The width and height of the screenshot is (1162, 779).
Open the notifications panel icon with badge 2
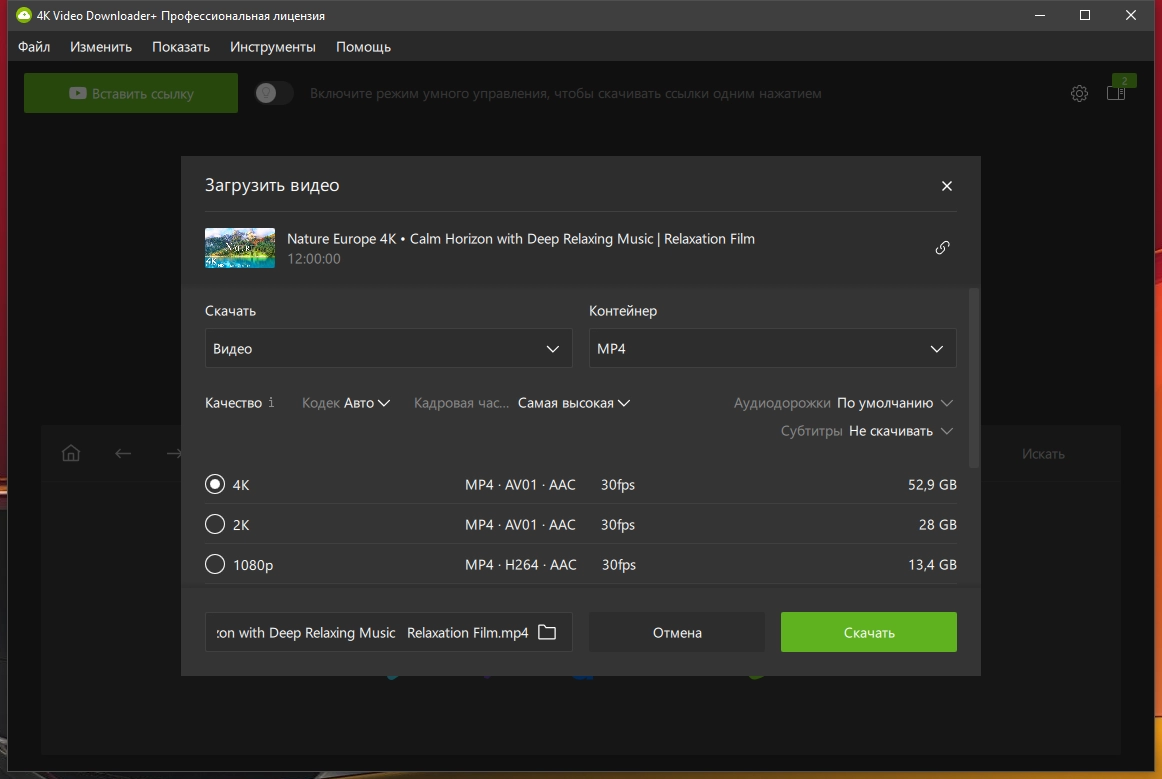[x=1117, y=93]
